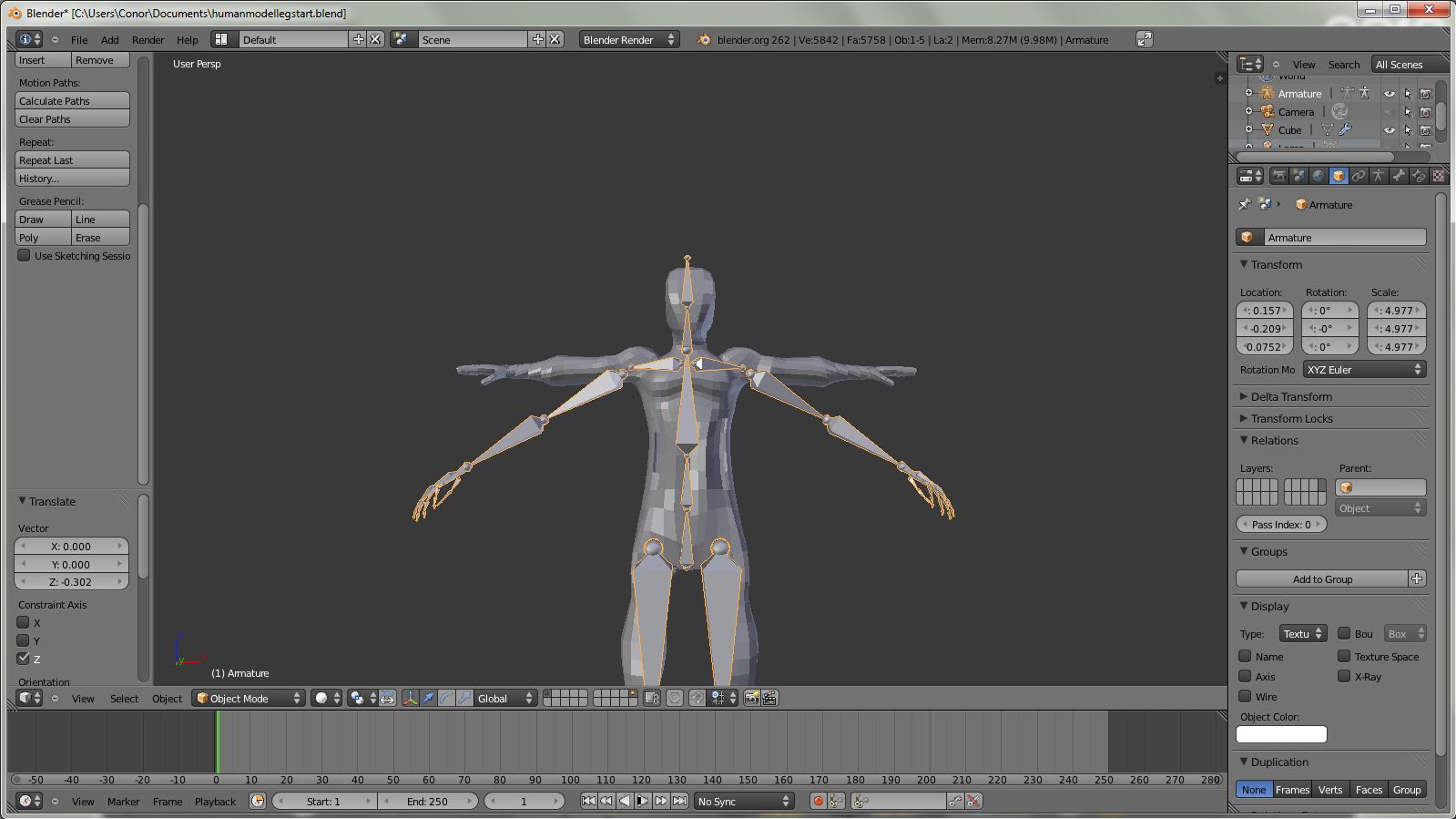Enable the X-Ray display checkbox
The image size is (1456, 819).
click(1344, 676)
